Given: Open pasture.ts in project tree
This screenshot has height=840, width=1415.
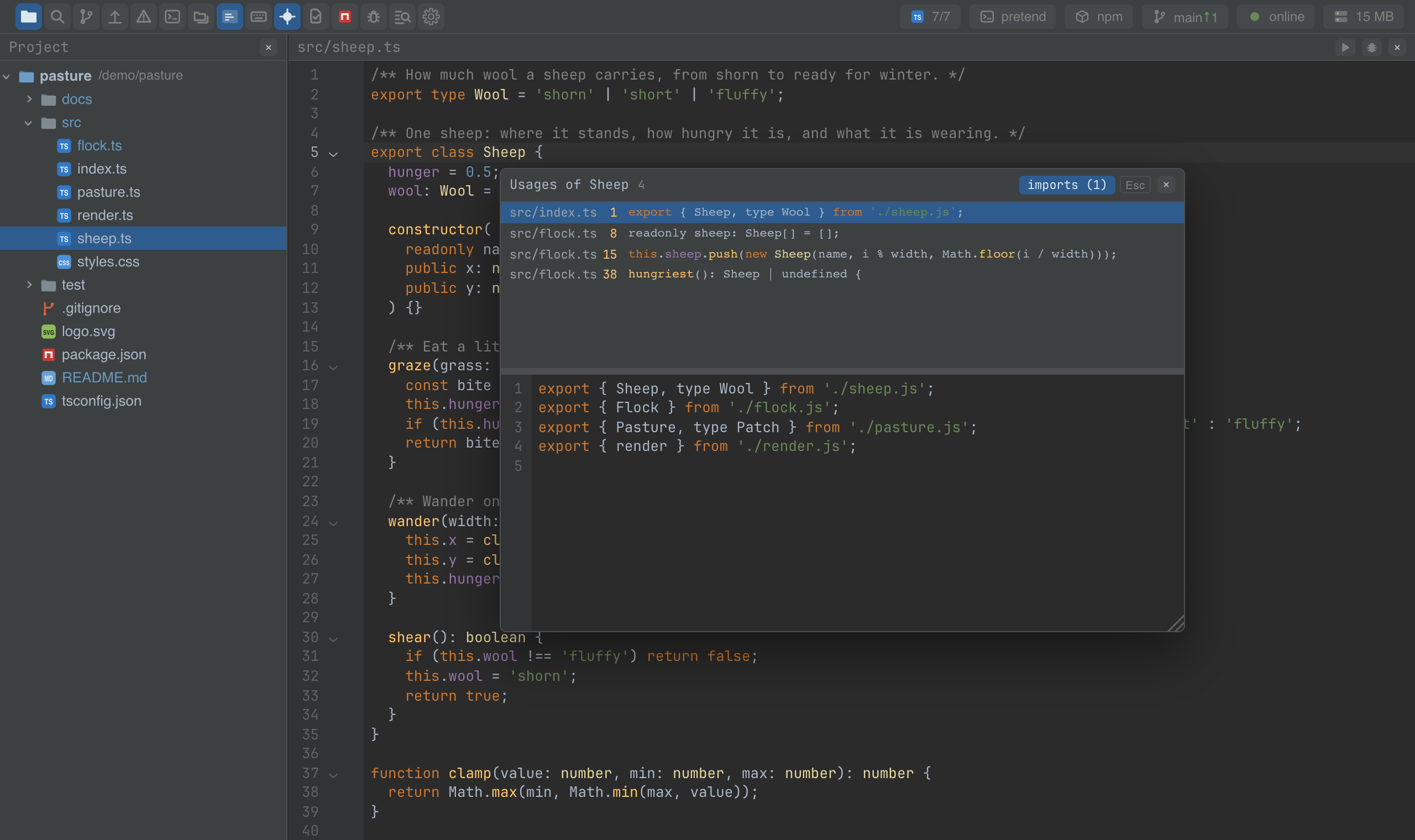Looking at the screenshot, I should pyautogui.click(x=143, y=192).
